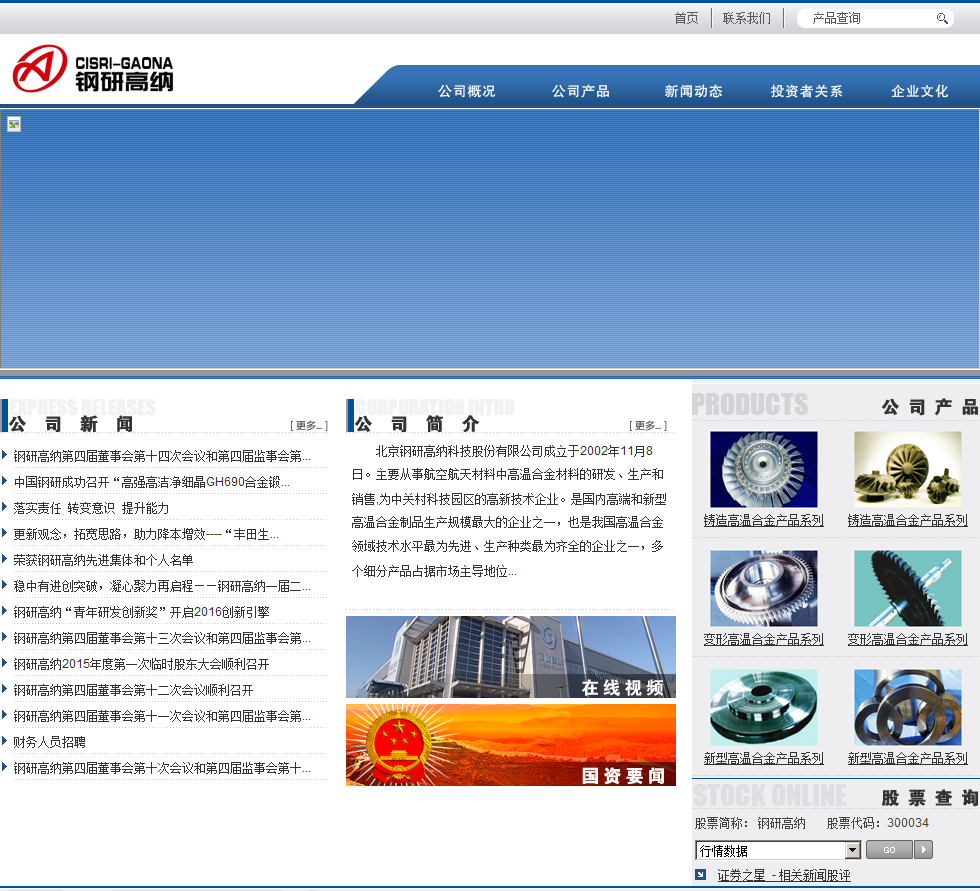This screenshot has height=891, width=980.
Task: Open 荣获钢研高纳先进集体和个人名单 article
Action: 103,560
